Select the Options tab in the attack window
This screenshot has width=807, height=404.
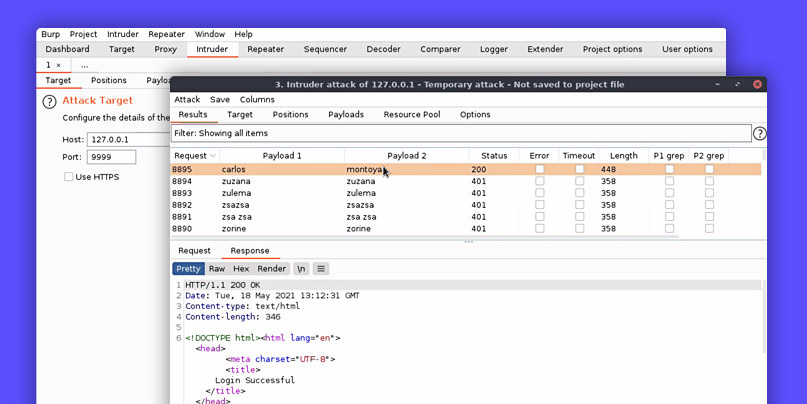475,115
